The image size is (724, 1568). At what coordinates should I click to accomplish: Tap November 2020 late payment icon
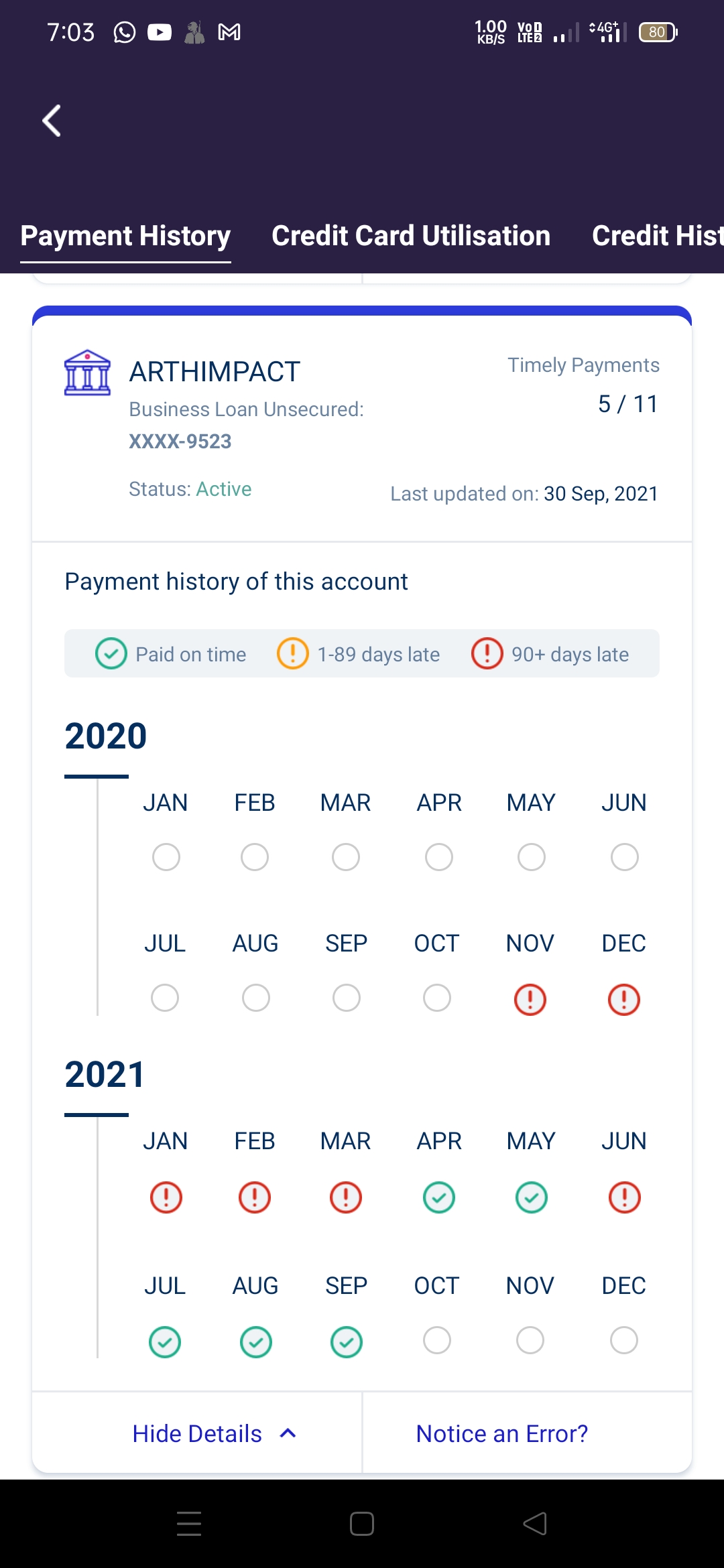click(x=530, y=999)
